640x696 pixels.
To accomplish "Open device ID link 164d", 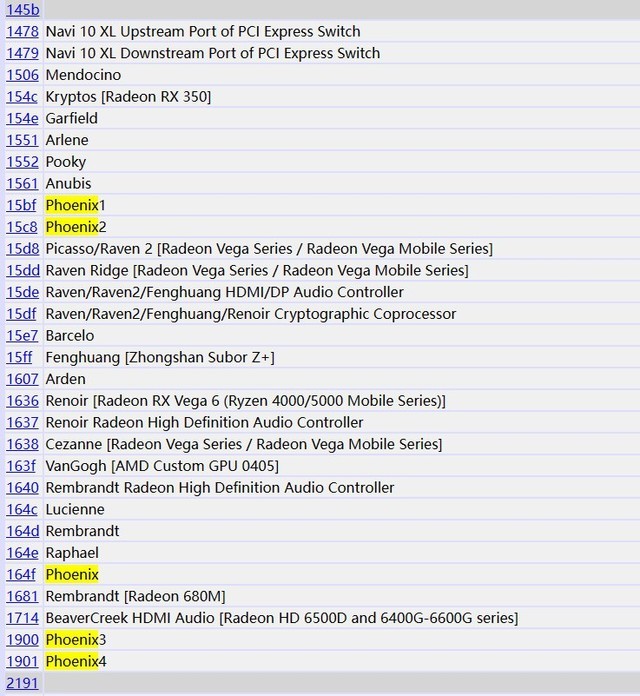I will point(23,532).
